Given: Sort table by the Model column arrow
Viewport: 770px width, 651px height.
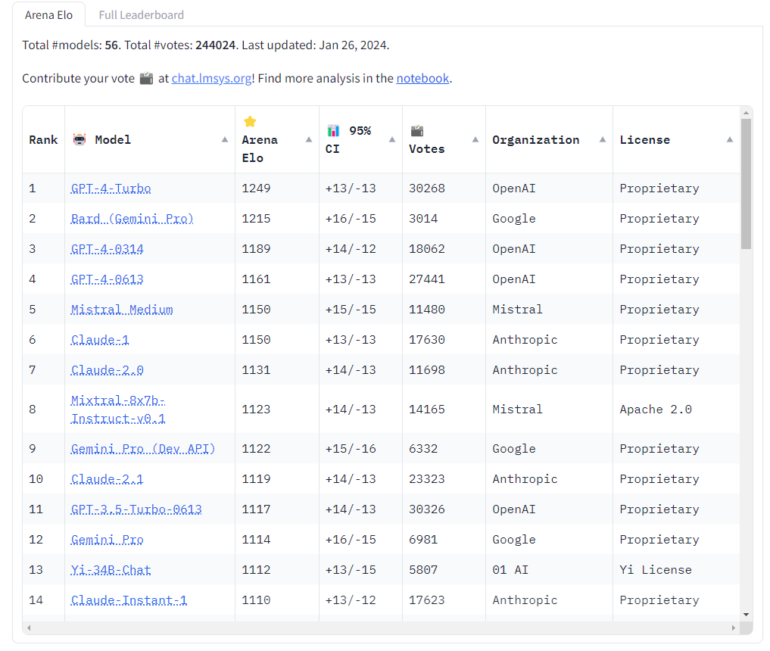Looking at the screenshot, I should [224, 140].
